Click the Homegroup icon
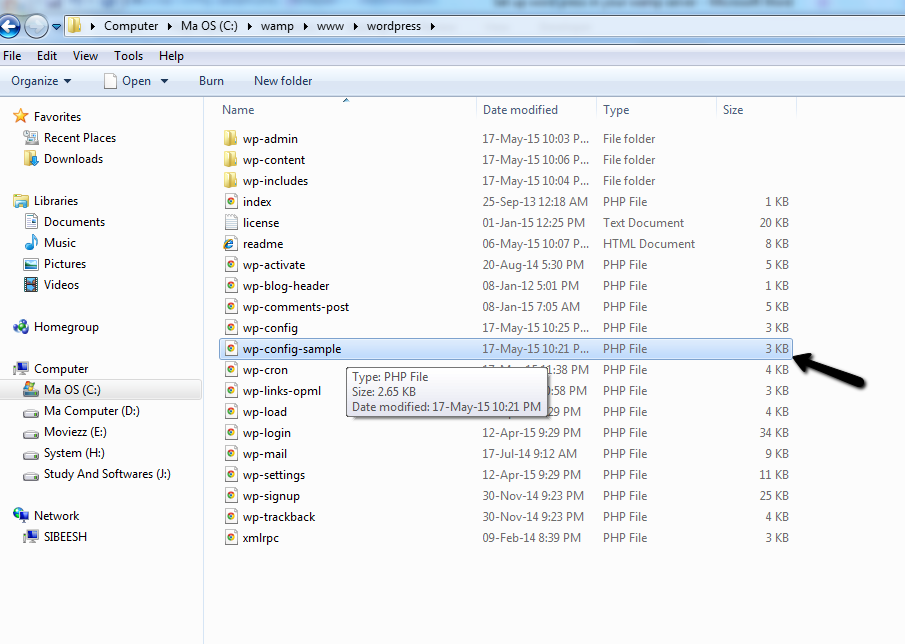The image size is (905, 644). (21, 327)
